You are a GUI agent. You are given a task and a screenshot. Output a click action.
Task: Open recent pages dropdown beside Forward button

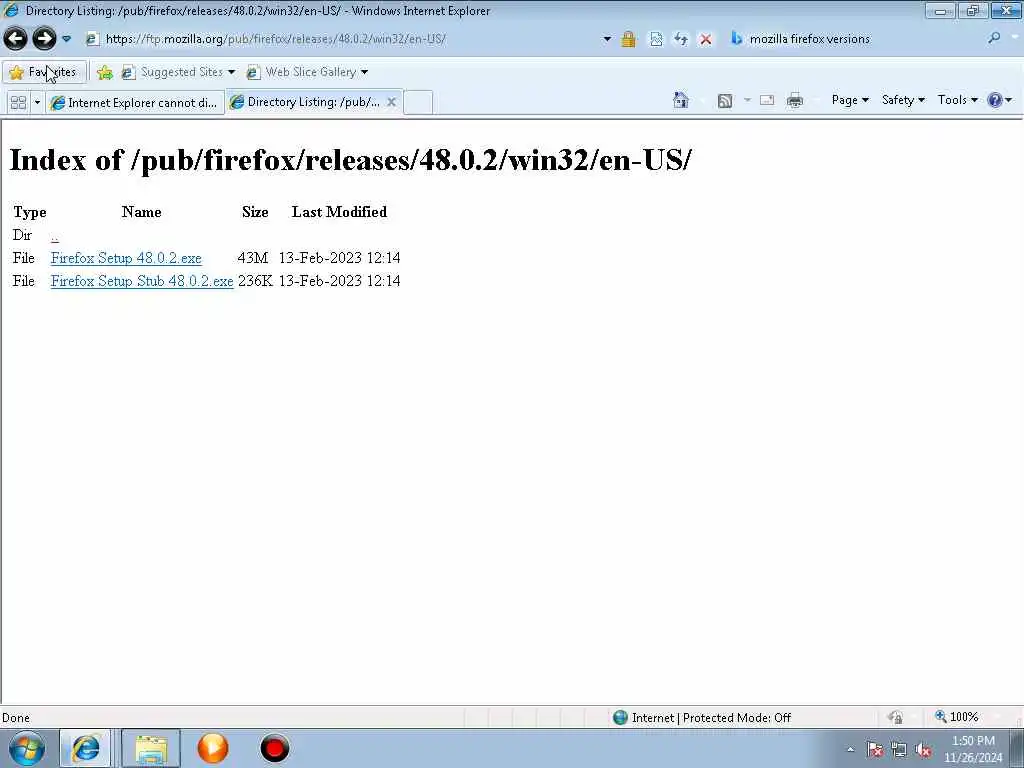coord(66,39)
